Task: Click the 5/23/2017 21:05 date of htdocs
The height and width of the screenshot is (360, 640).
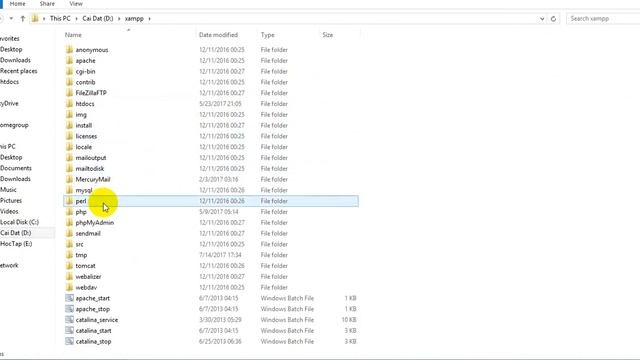Action: click(x=220, y=104)
